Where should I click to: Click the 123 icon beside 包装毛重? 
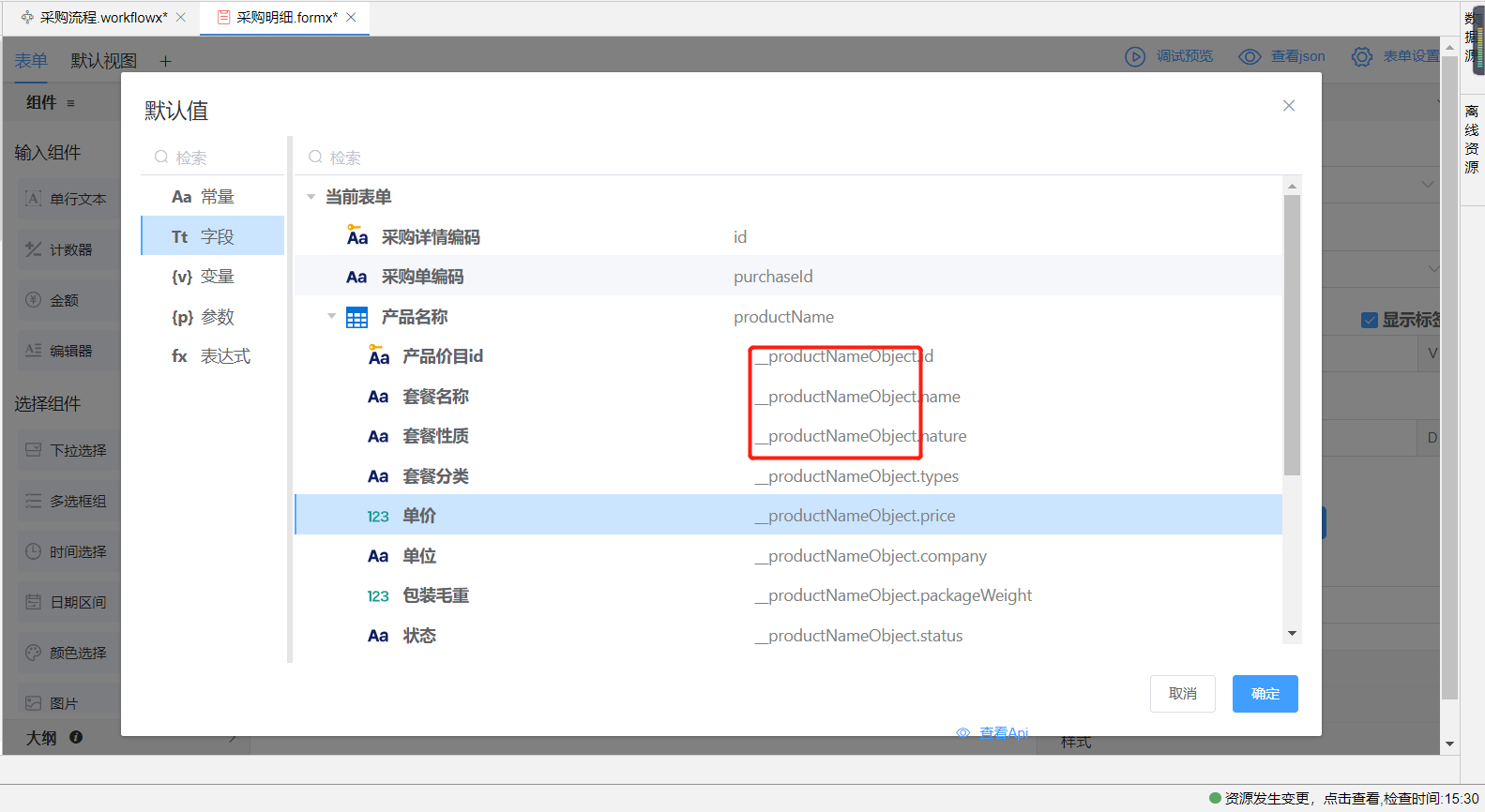pos(377,596)
